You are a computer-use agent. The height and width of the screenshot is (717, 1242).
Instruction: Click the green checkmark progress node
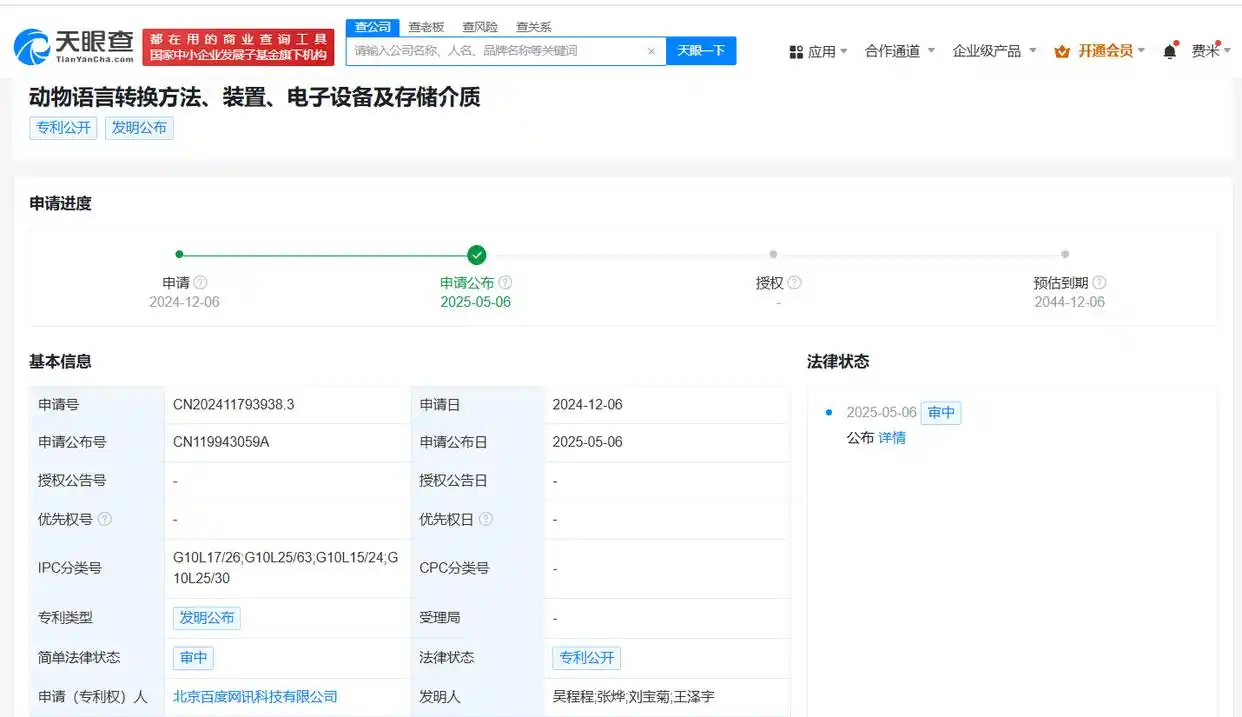coord(477,254)
